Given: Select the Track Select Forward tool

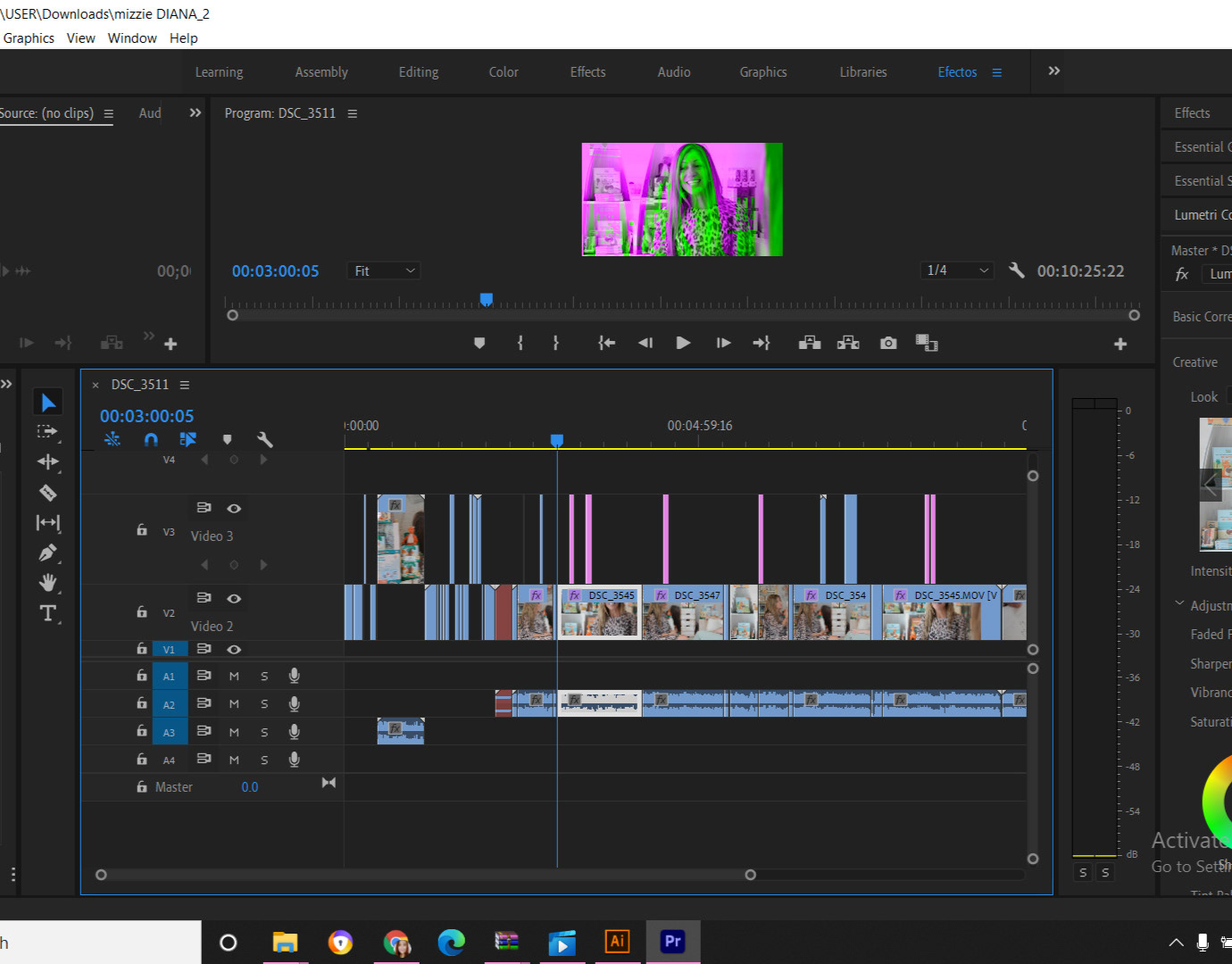Looking at the screenshot, I should point(48,432).
